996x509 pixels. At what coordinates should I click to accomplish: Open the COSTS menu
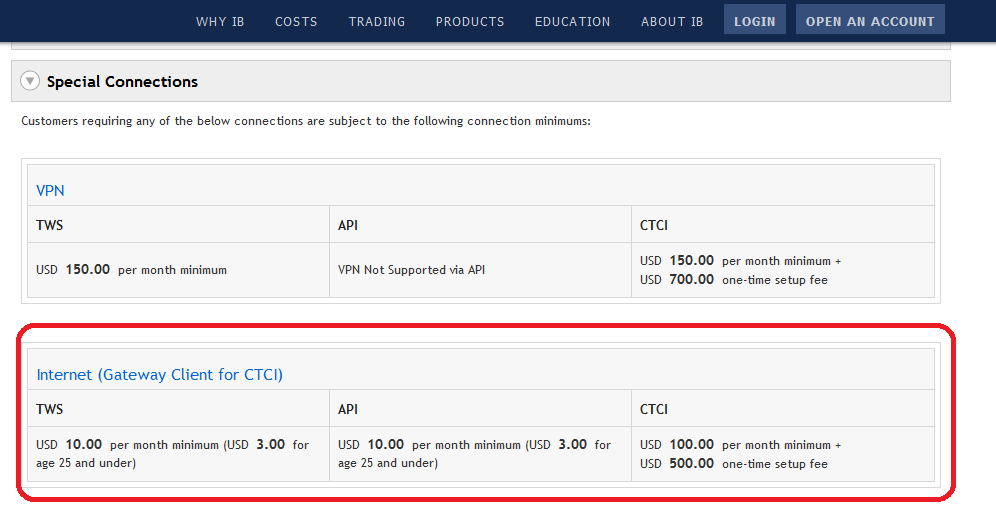click(x=296, y=21)
